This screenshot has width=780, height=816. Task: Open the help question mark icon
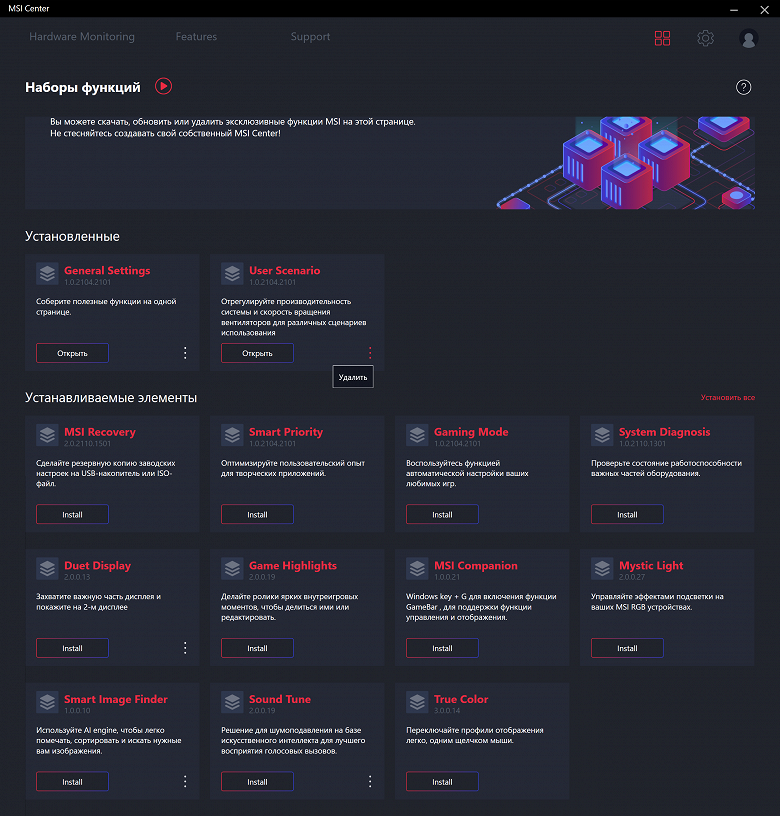coord(743,87)
